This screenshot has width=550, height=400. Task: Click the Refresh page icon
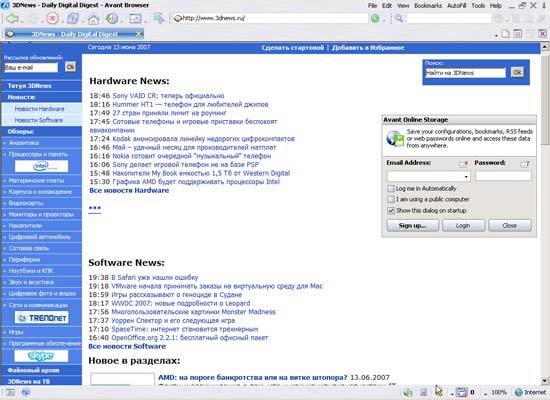(x=73, y=18)
